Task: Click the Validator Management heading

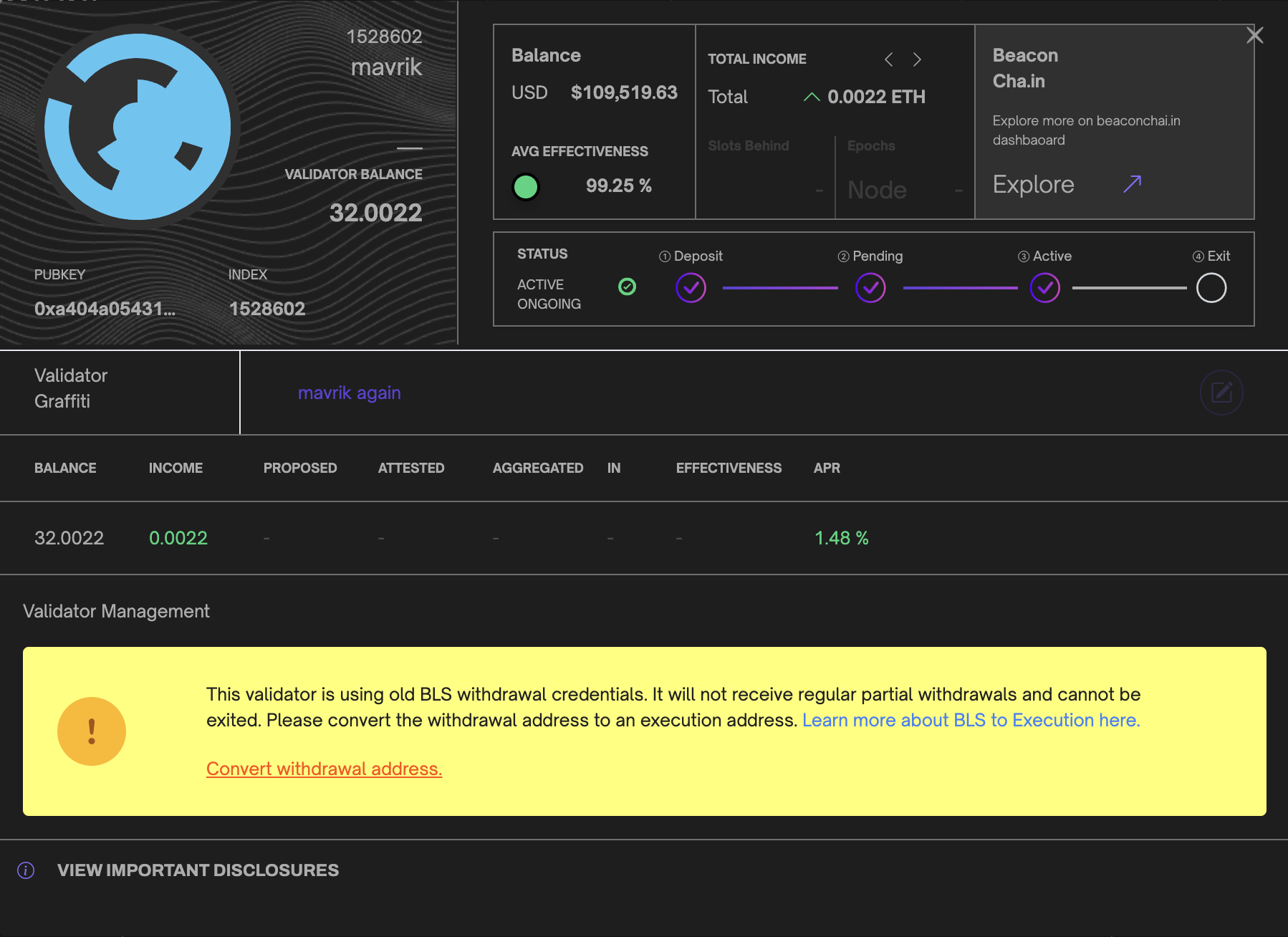Action: (116, 611)
